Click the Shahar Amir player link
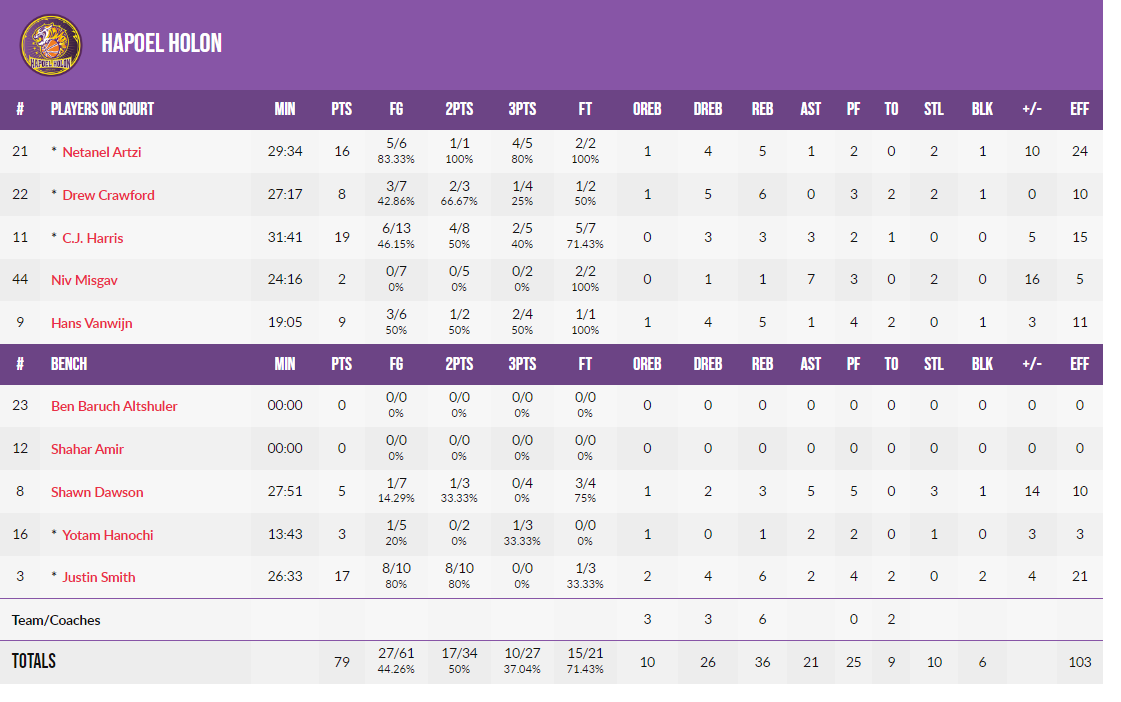The height and width of the screenshot is (702, 1121). pyautogui.click(x=87, y=448)
